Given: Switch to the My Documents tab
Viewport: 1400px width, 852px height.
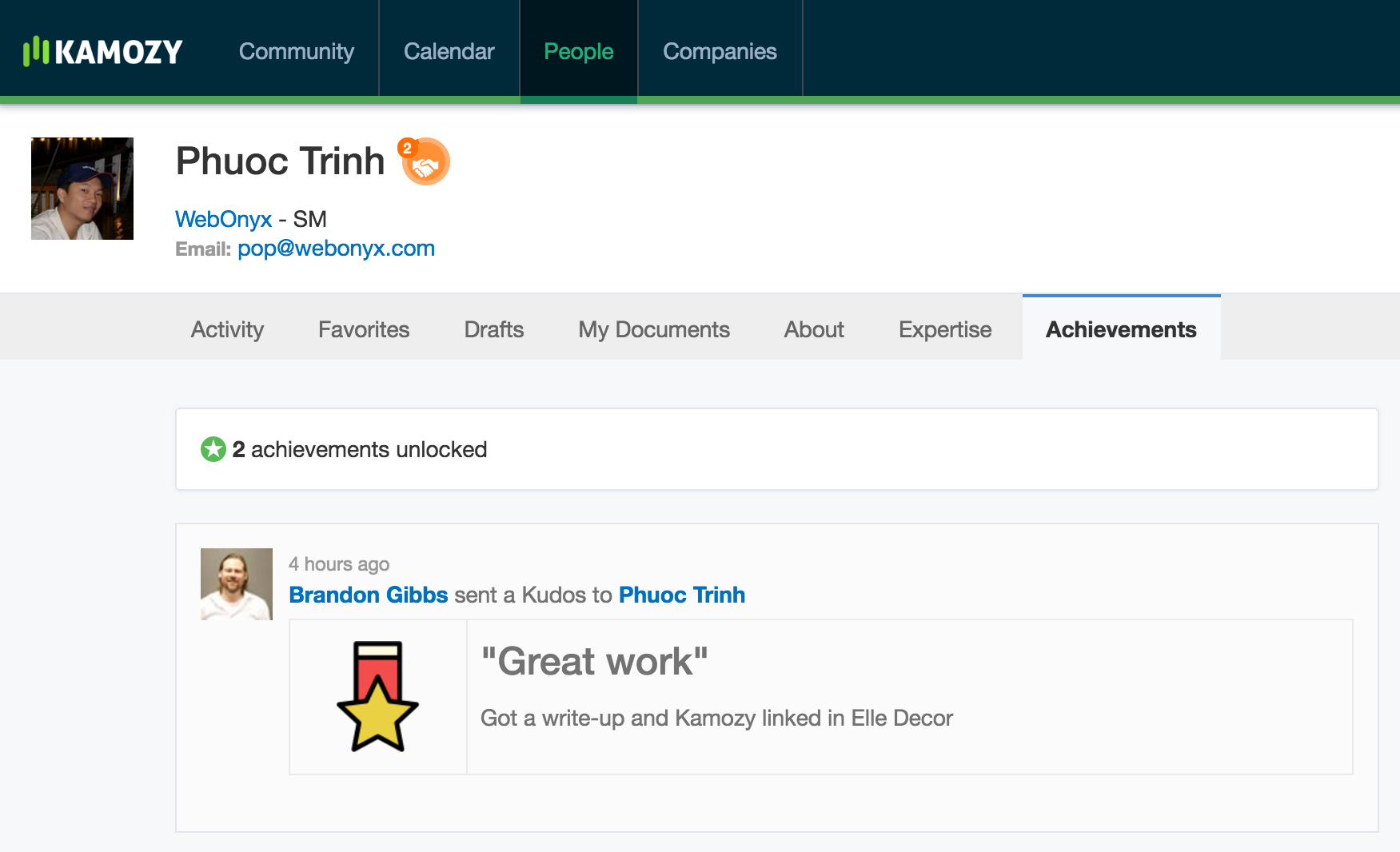Looking at the screenshot, I should (x=654, y=329).
